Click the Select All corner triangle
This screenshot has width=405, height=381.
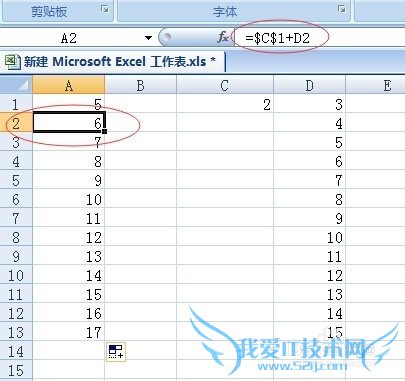click(16, 85)
